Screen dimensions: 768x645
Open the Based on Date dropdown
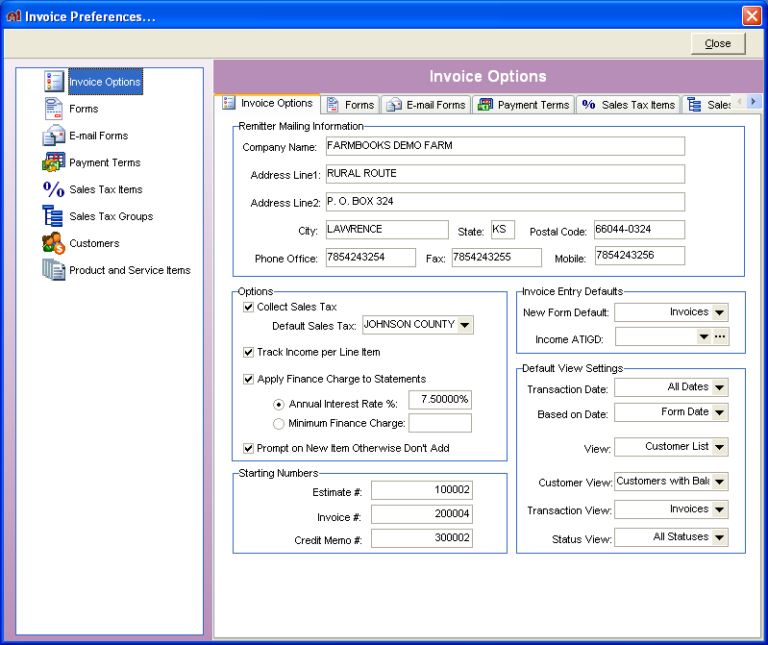pyautogui.click(x=719, y=412)
